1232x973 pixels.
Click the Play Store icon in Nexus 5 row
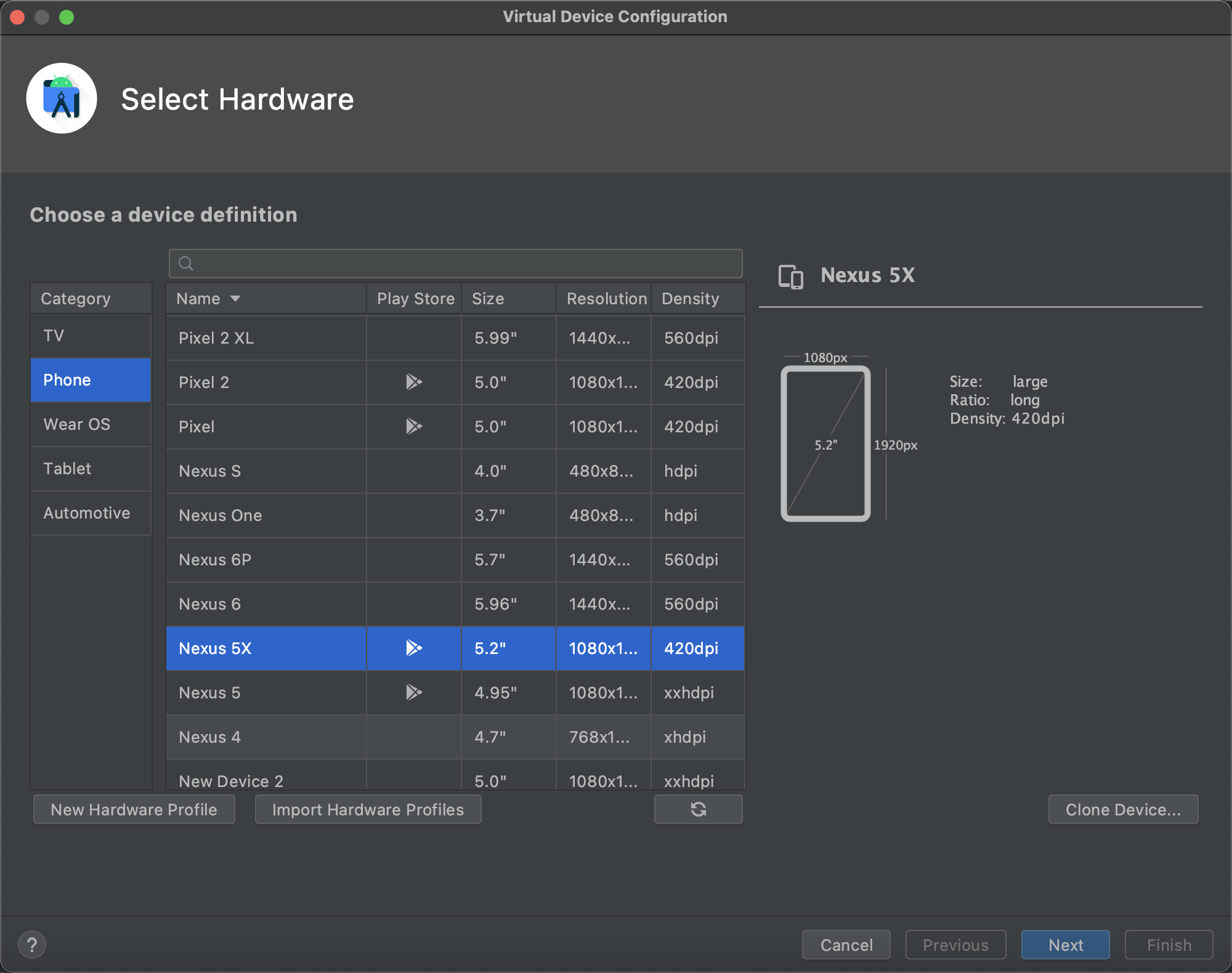tap(414, 692)
